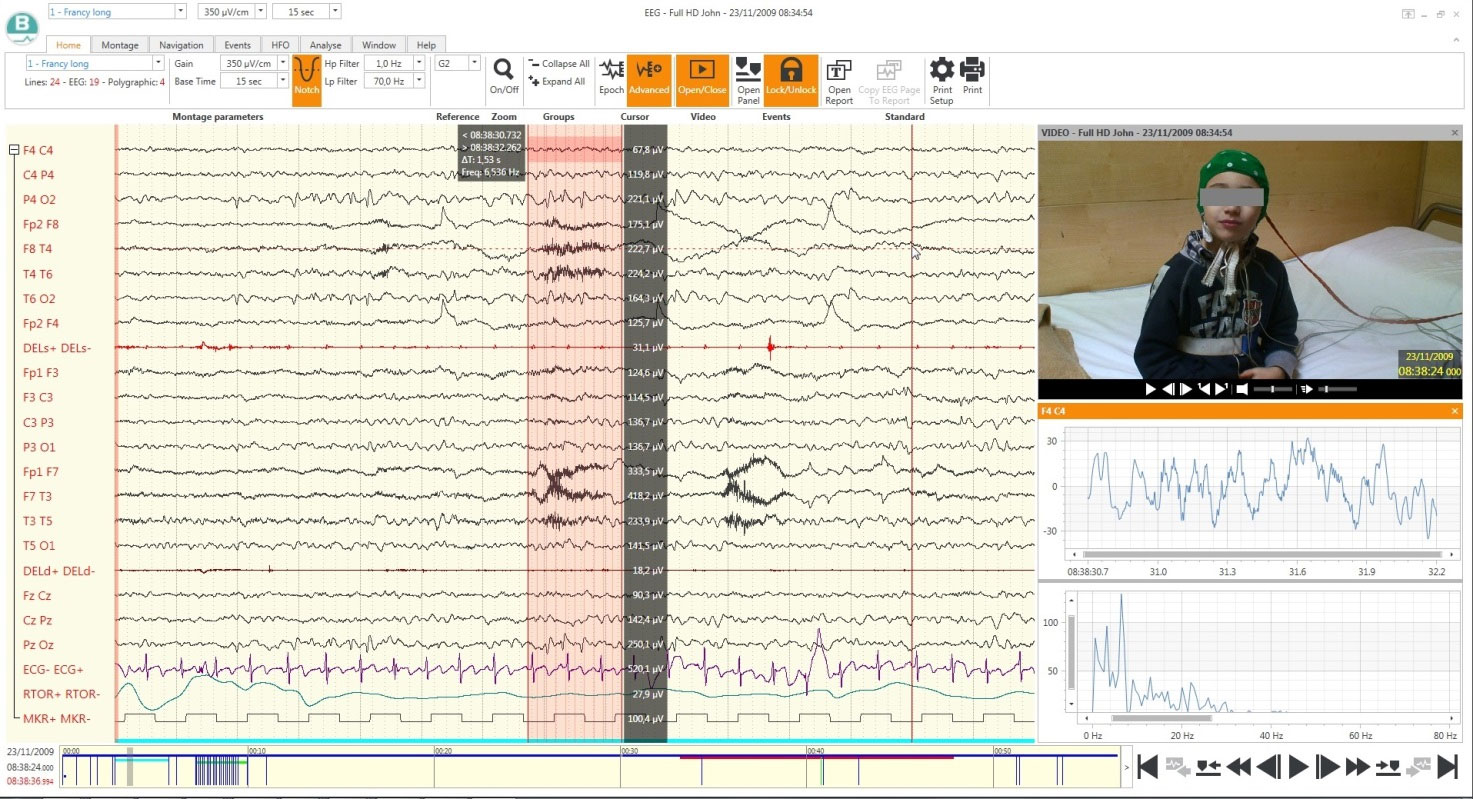Viewport: 1473px width, 799px height.
Task: Rewind the EEG recording fast
Action: [1238, 767]
